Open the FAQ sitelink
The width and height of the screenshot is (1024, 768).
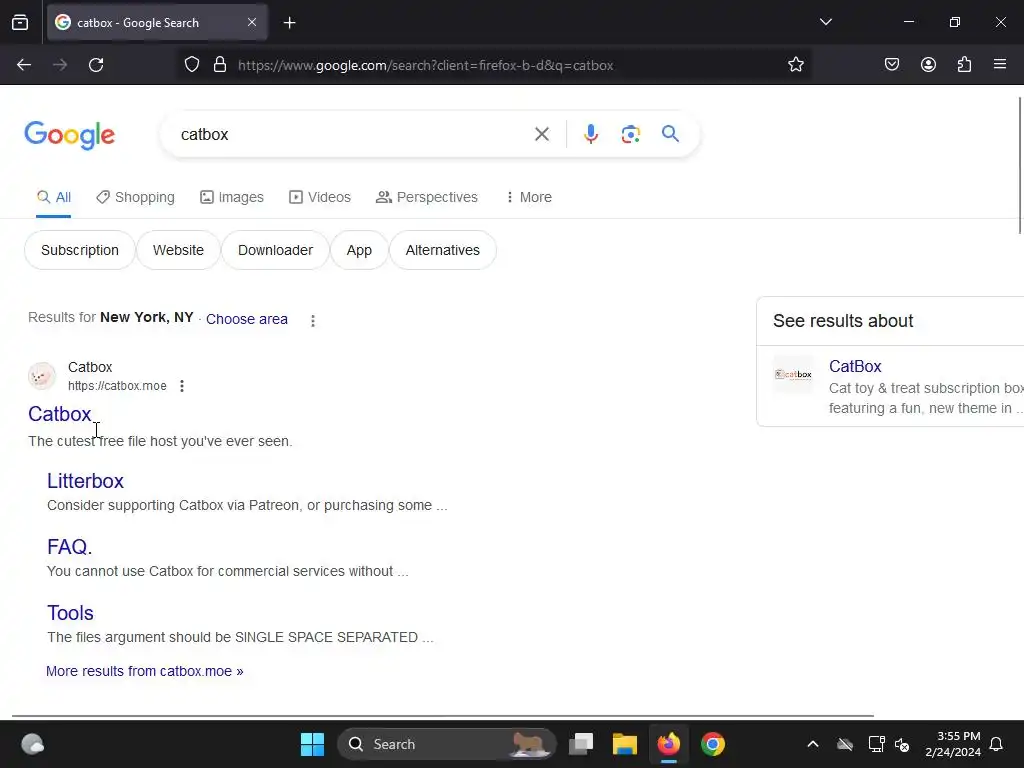coord(69,547)
